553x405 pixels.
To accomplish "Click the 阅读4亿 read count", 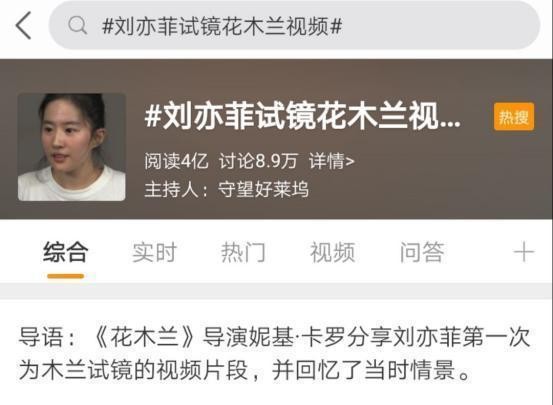I will (x=176, y=162).
